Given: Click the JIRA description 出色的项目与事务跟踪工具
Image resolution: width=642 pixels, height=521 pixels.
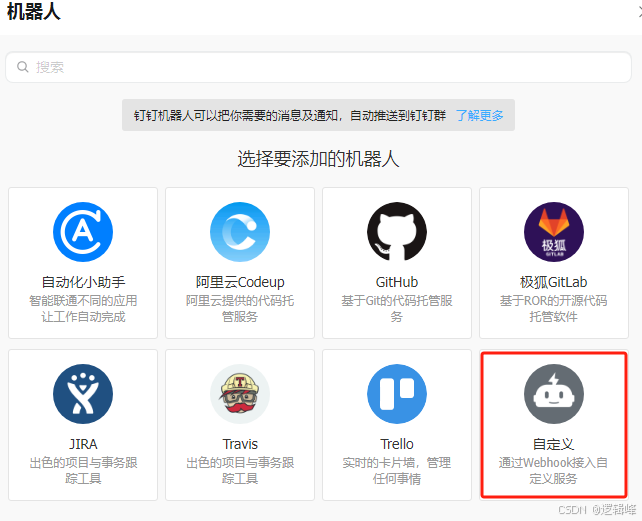Looking at the screenshot, I should 83,470.
